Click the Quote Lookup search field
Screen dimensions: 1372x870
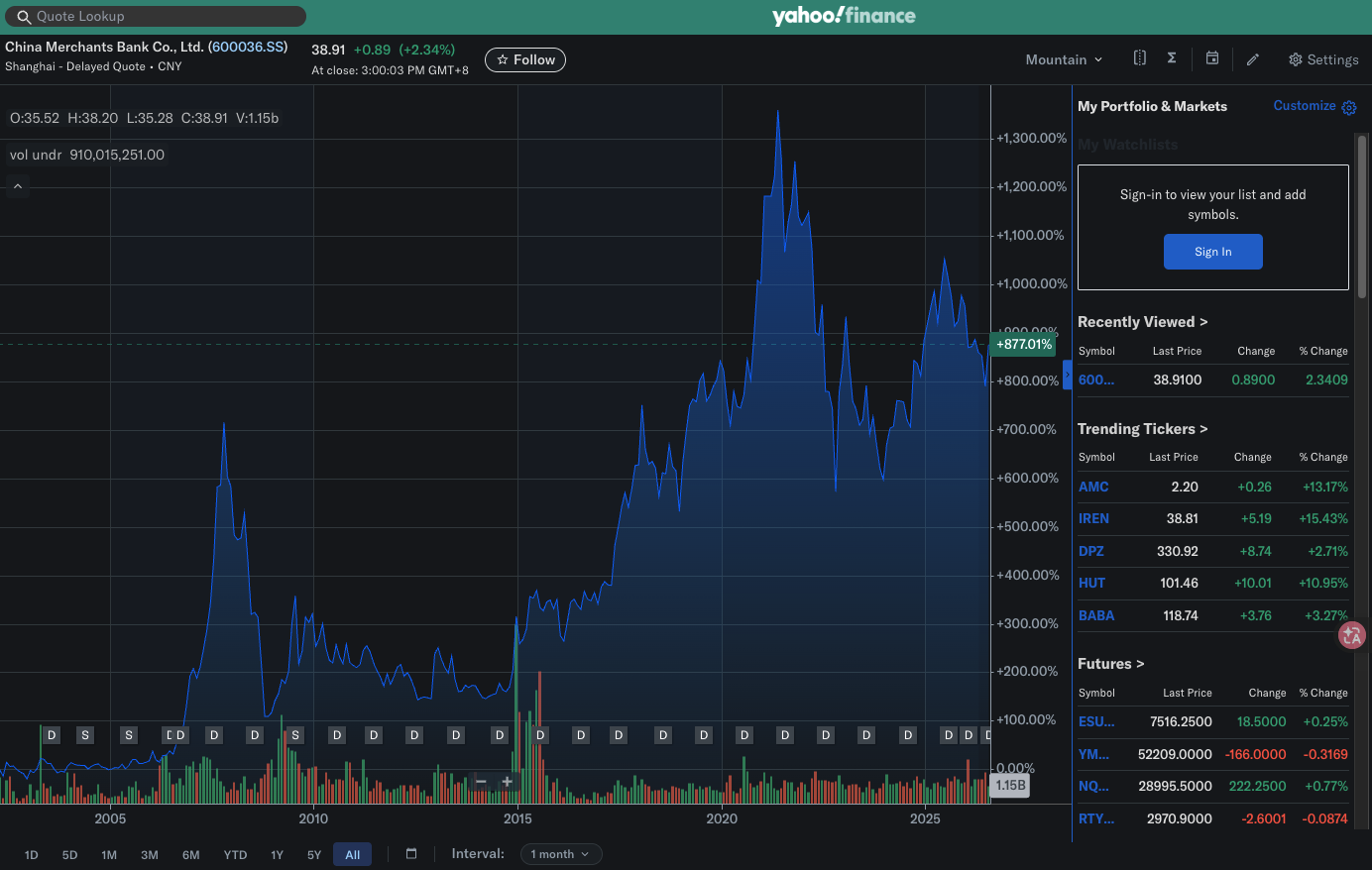click(155, 16)
